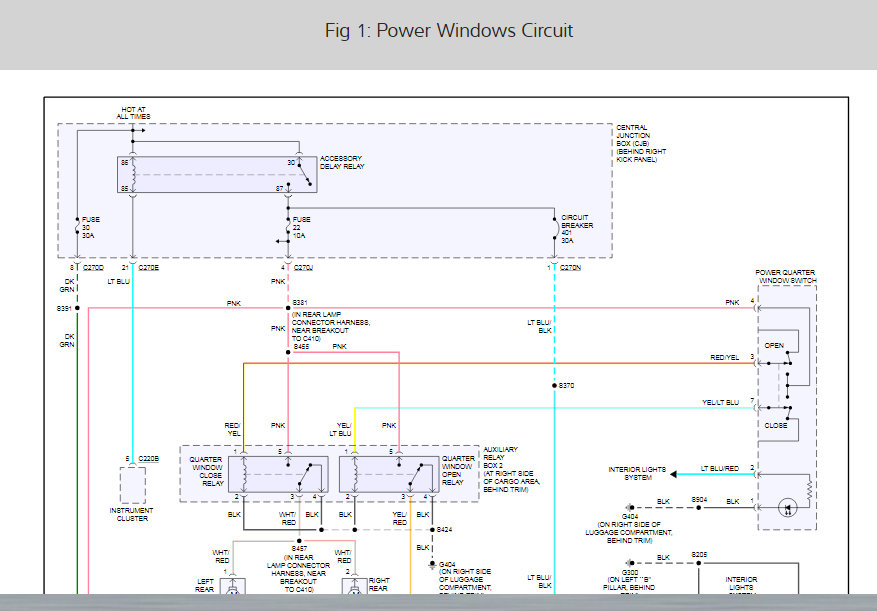
Task: Click the 'CIRCUIT BREAKER 401 30A' label
Action: 577,229
